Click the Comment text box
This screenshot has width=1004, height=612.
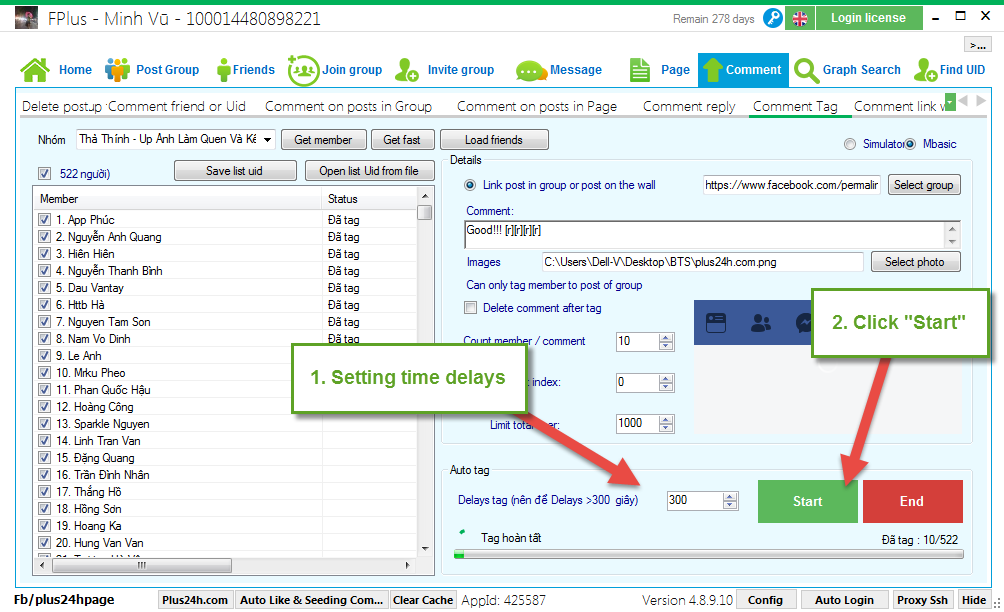704,234
